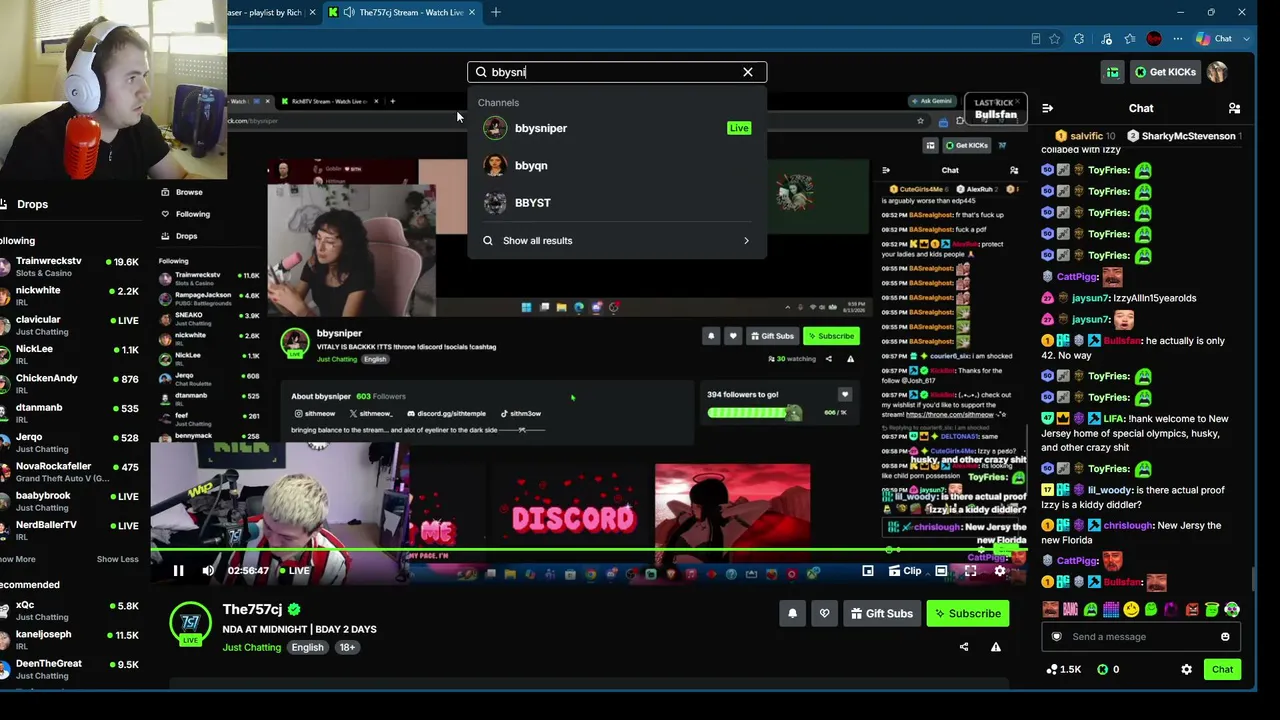Image resolution: width=1280 pixels, height=720 pixels.
Task: Pause the stream playback
Action: point(178,571)
